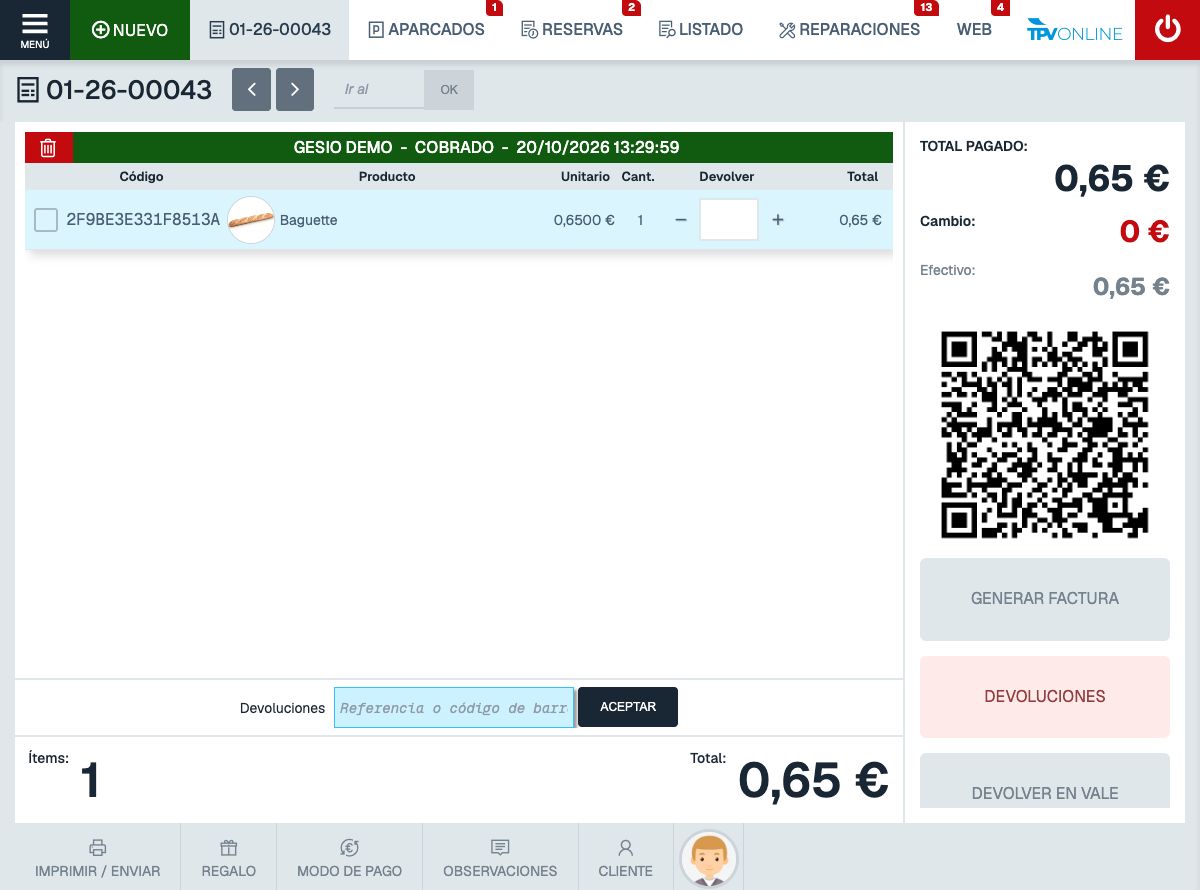Delete ticket with red trash icon
Screen dimensions: 1200x890
(x=48, y=148)
